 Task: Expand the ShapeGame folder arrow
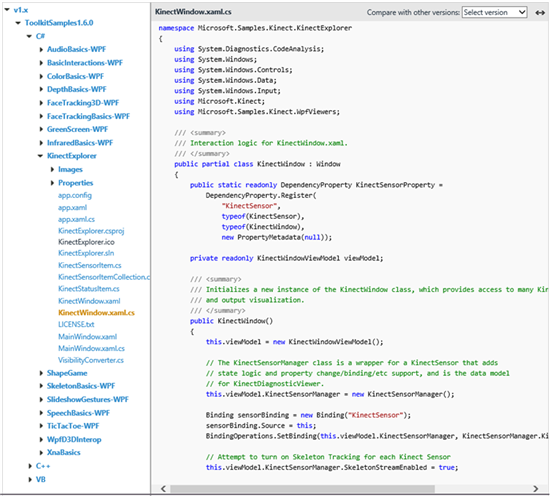pyautogui.click(x=41, y=373)
